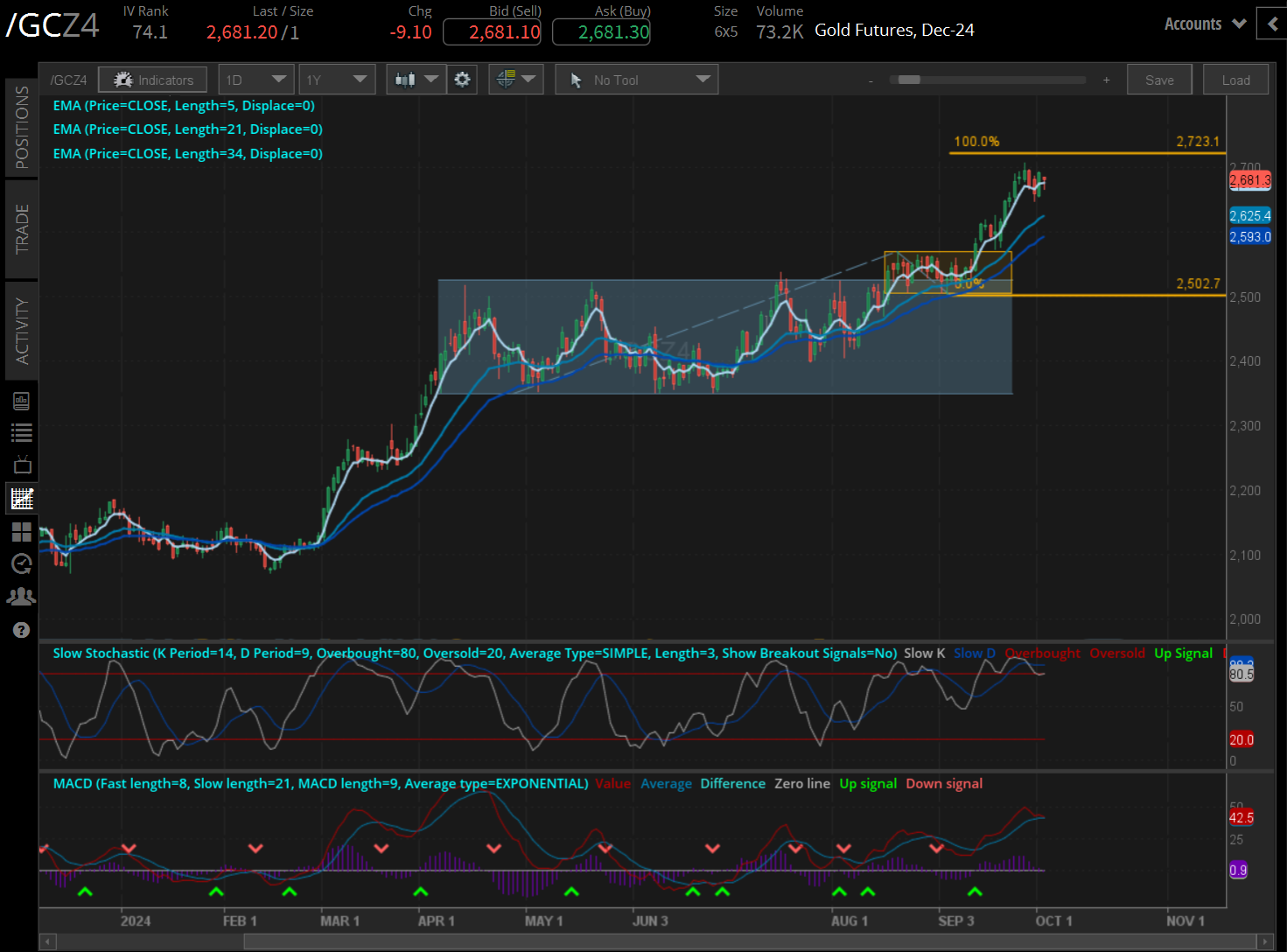The width and height of the screenshot is (1287, 952).
Task: Open the chart settings gear icon
Action: click(x=462, y=79)
